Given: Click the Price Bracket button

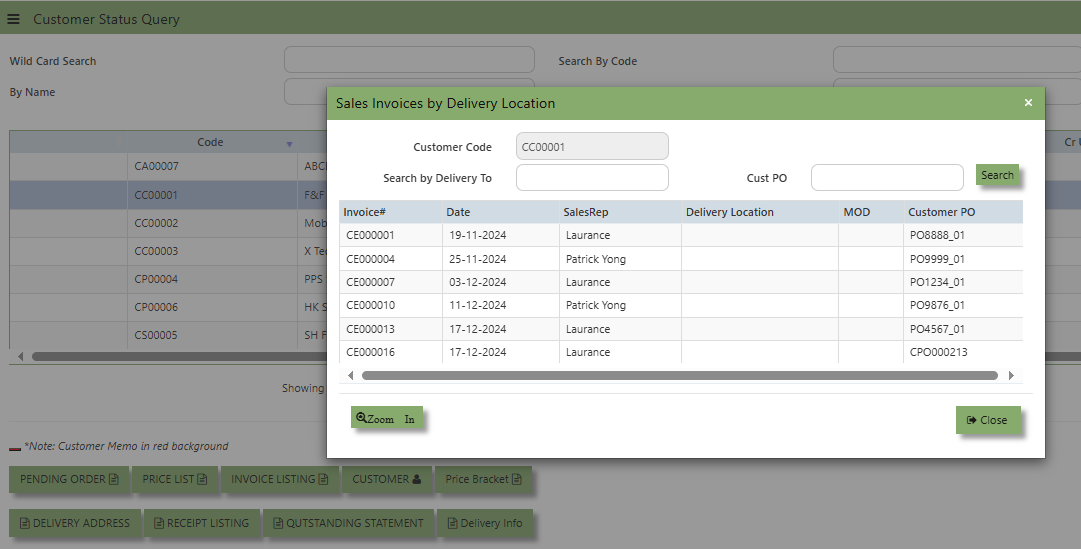Looking at the screenshot, I should (x=483, y=479).
